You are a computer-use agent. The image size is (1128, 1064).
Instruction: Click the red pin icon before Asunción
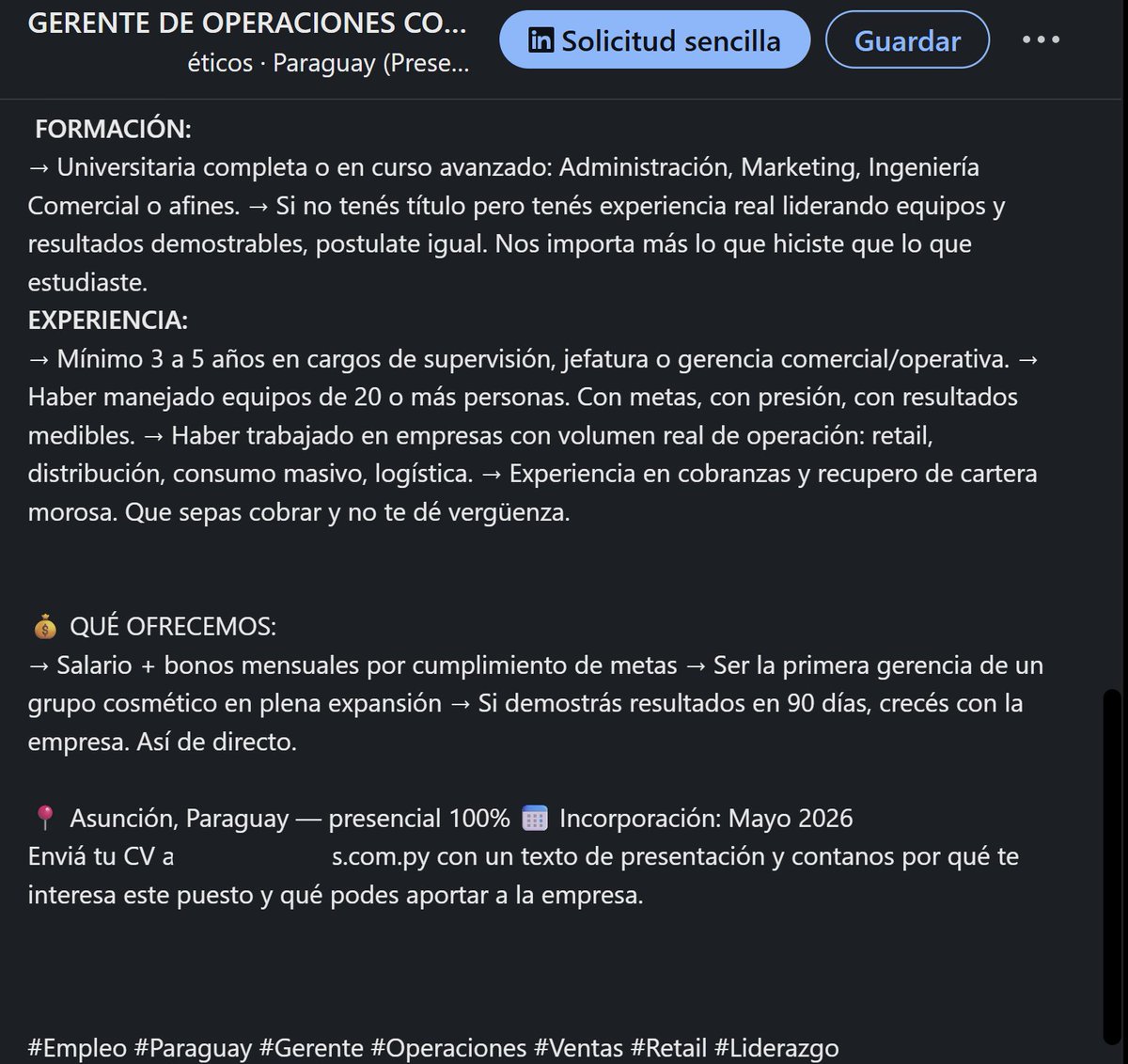click(x=44, y=818)
